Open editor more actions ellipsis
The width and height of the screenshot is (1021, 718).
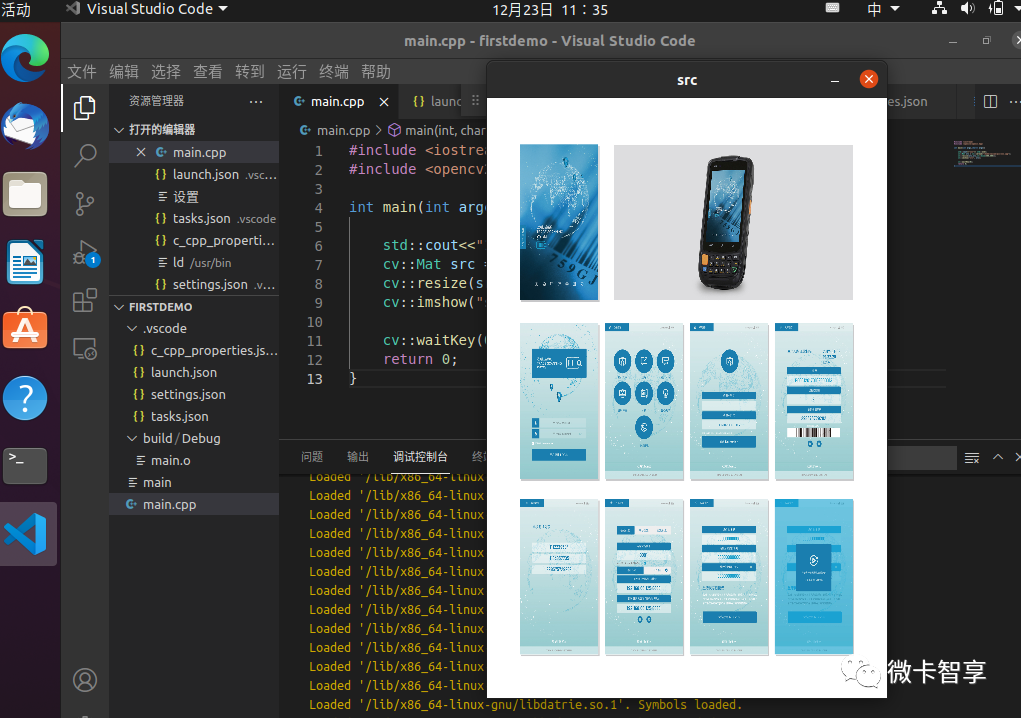click(x=1016, y=102)
